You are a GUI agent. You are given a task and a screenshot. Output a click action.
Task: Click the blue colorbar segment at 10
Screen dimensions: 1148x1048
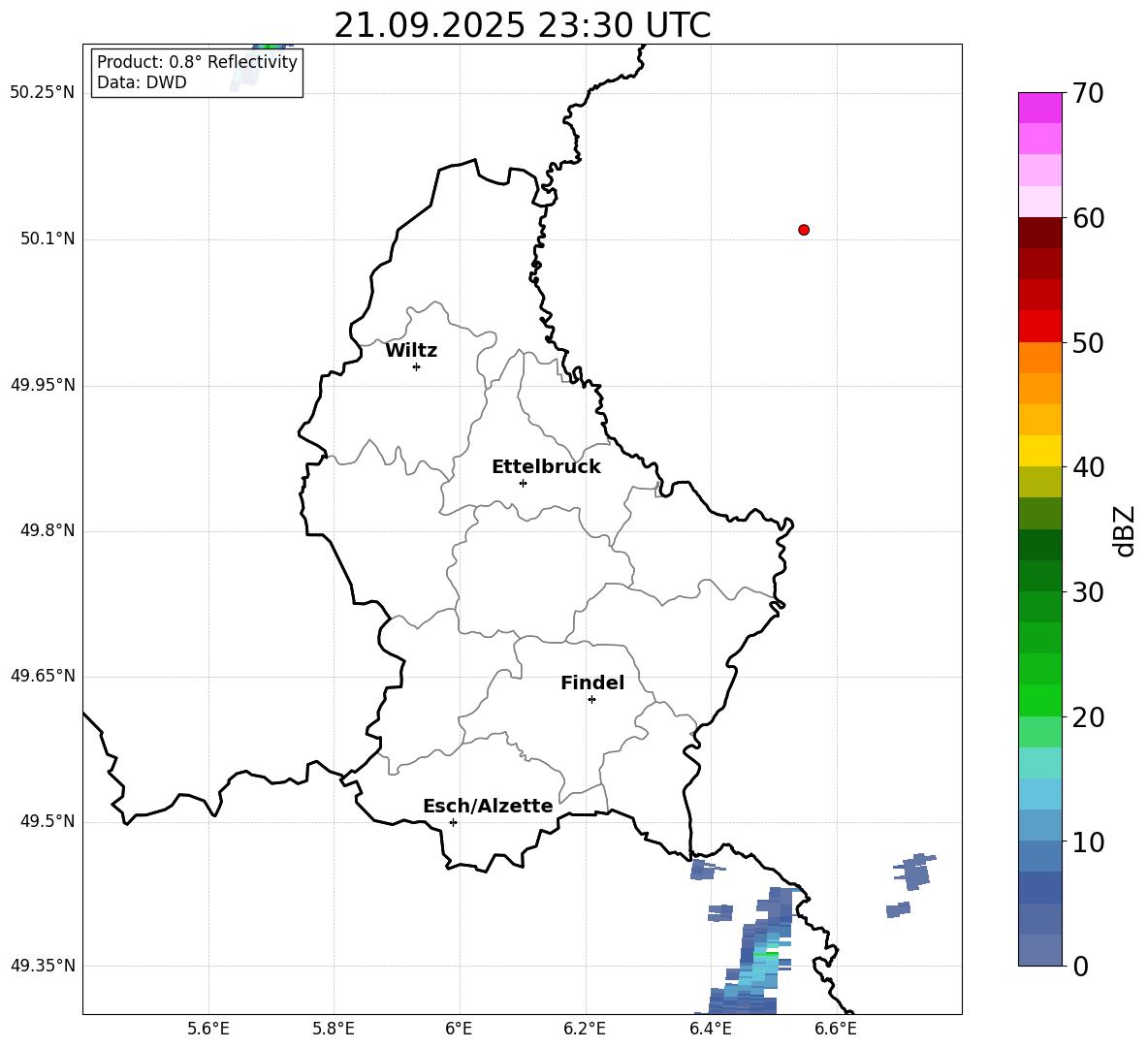click(1039, 825)
